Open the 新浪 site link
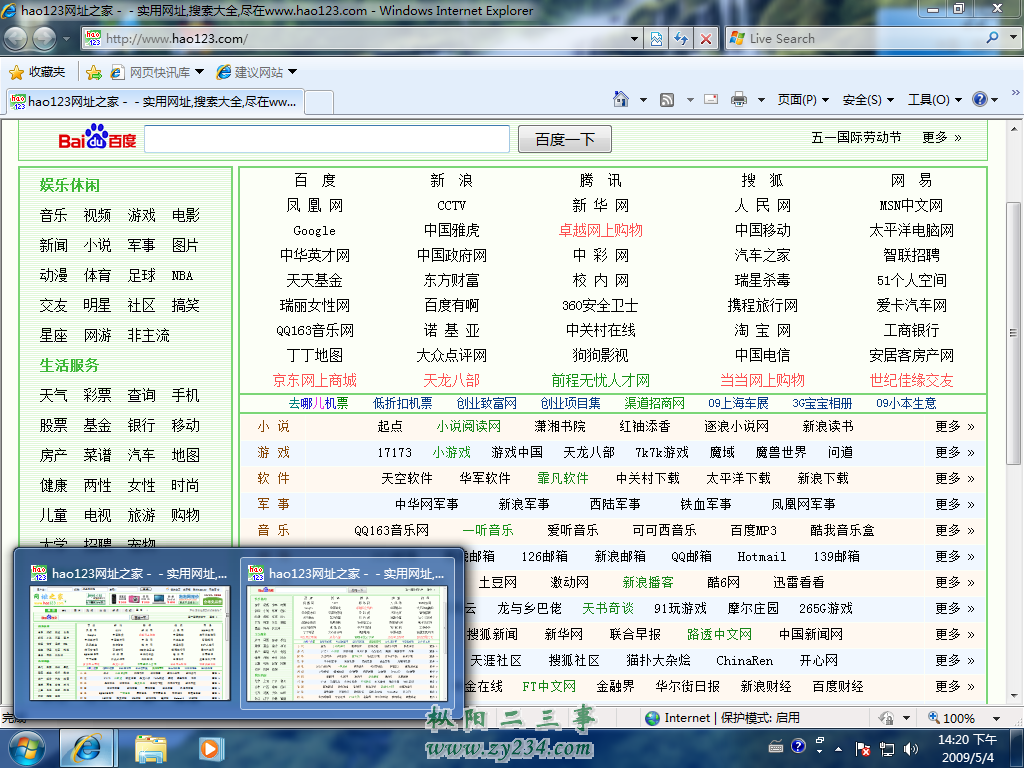1024x768 pixels. point(451,180)
